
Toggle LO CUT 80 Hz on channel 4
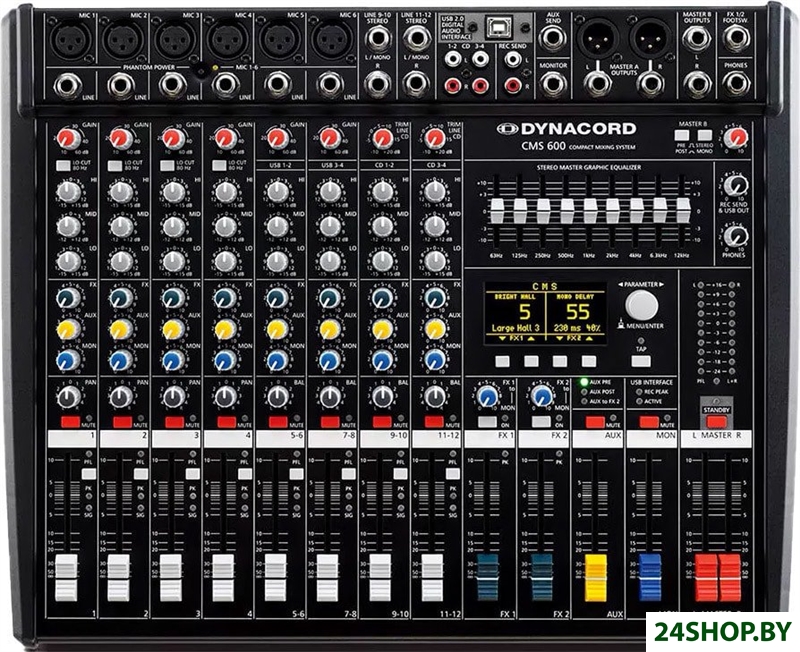[219, 166]
